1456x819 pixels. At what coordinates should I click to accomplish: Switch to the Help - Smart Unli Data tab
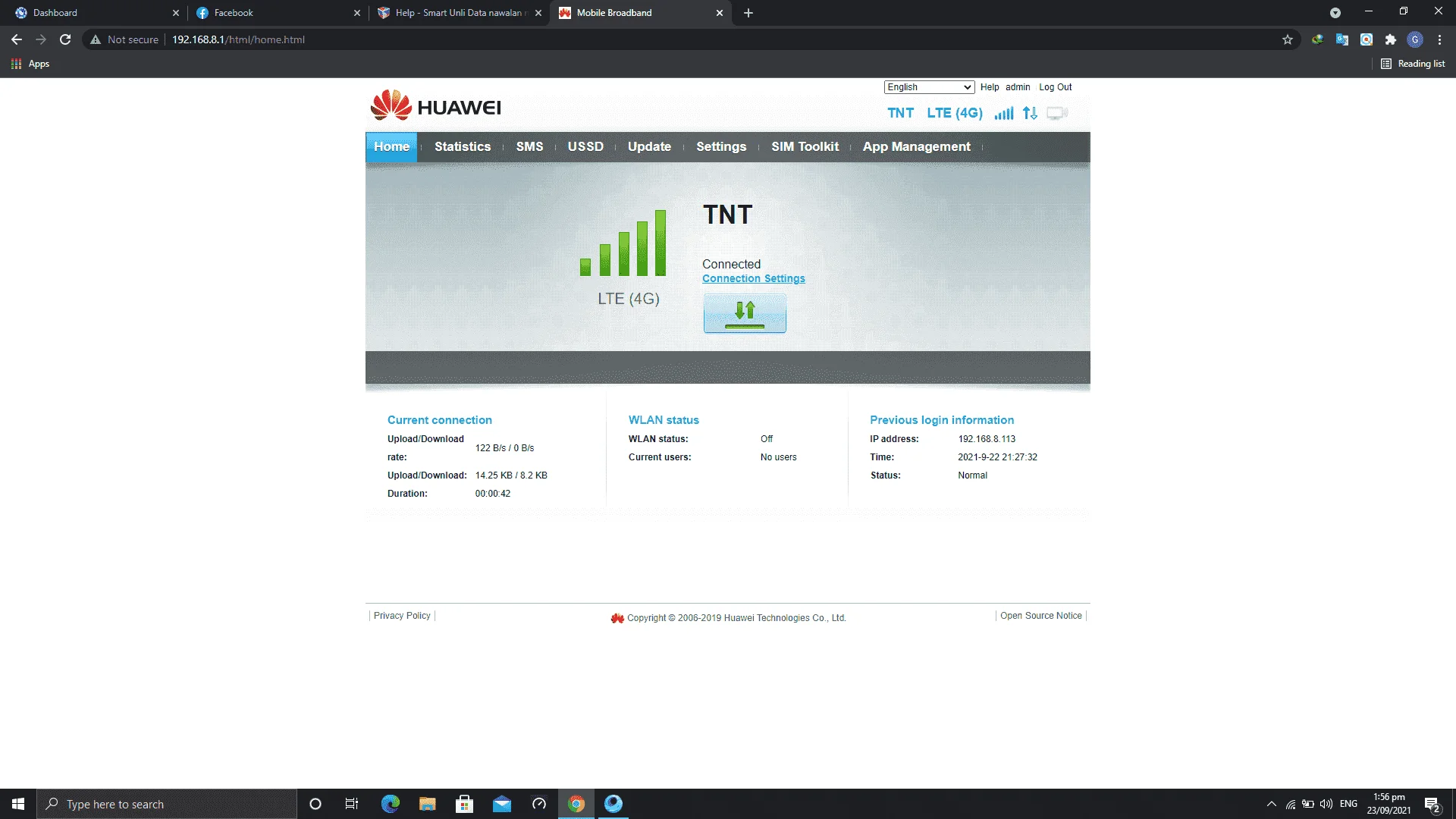[x=459, y=13]
